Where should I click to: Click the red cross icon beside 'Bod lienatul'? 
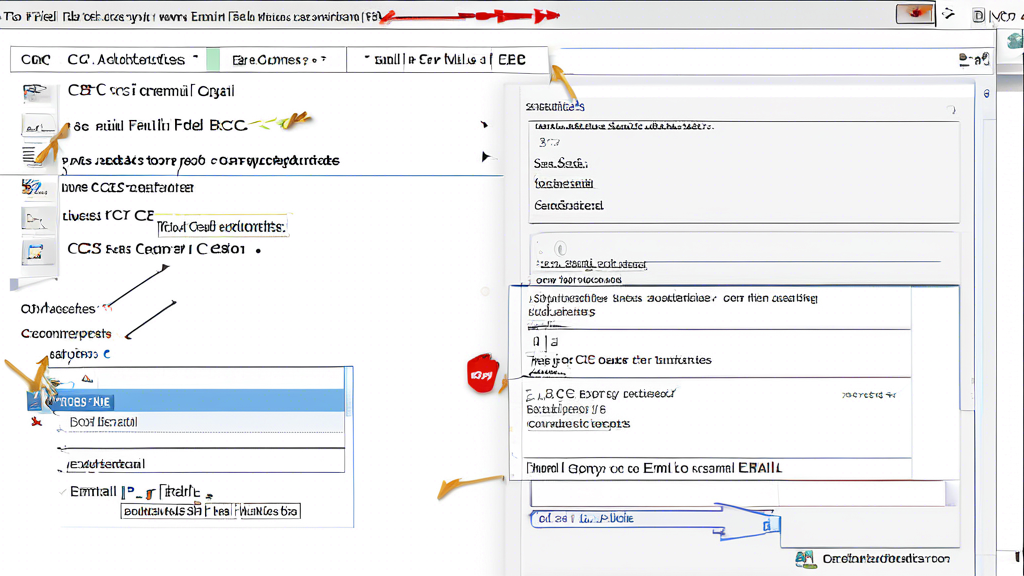tap(37, 422)
